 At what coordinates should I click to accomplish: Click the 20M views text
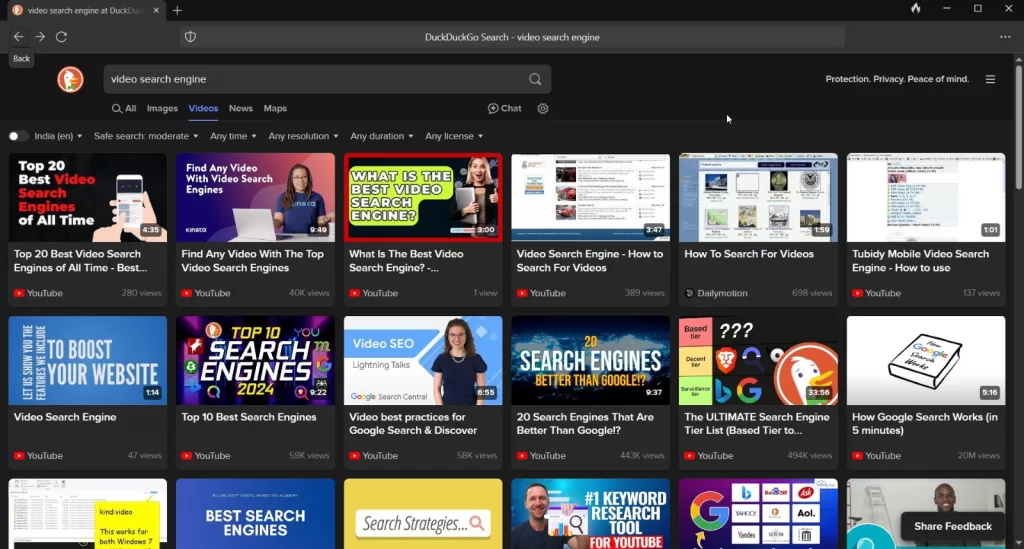(x=978, y=456)
